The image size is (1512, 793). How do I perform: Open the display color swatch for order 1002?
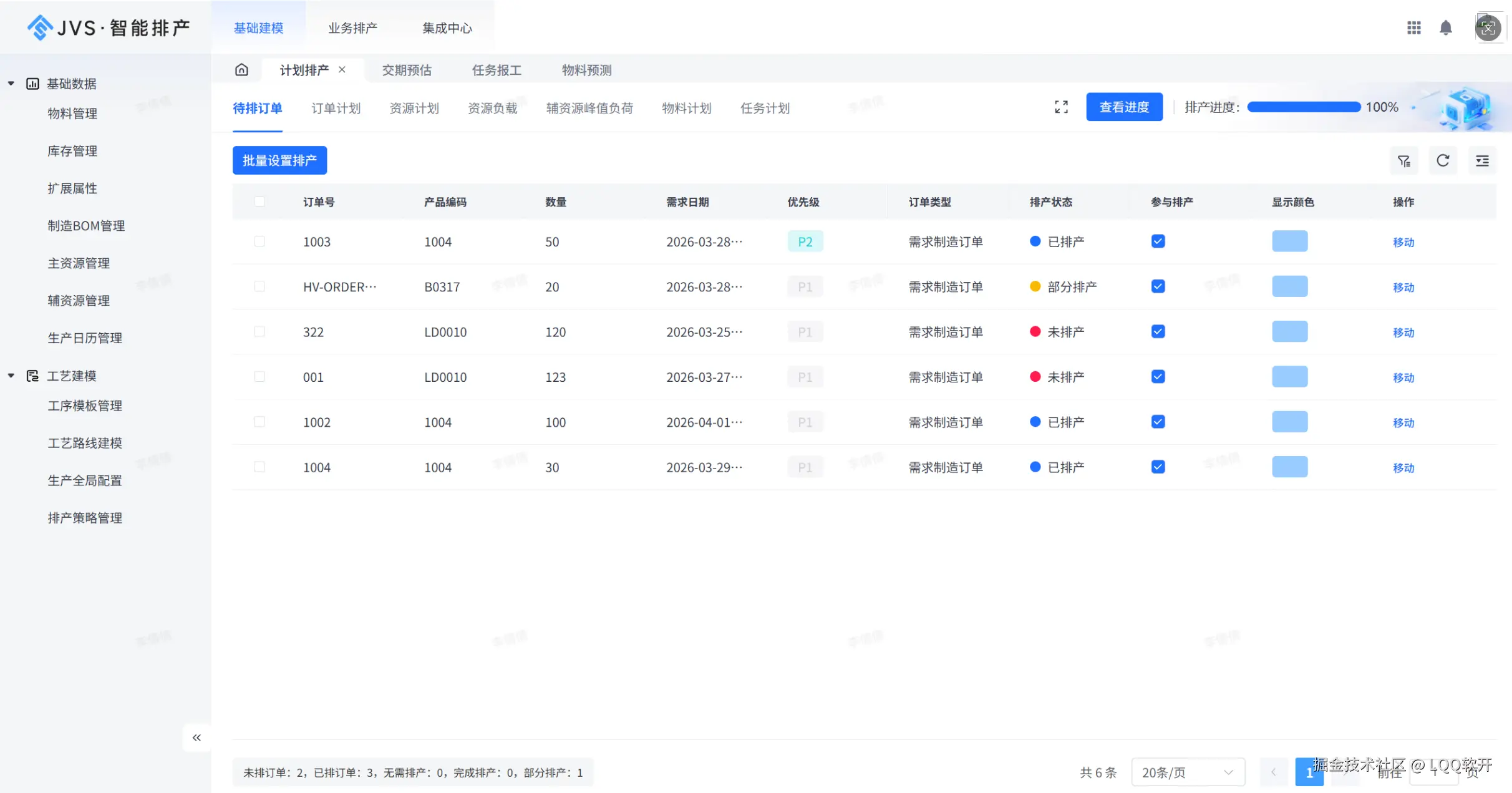pos(1290,422)
